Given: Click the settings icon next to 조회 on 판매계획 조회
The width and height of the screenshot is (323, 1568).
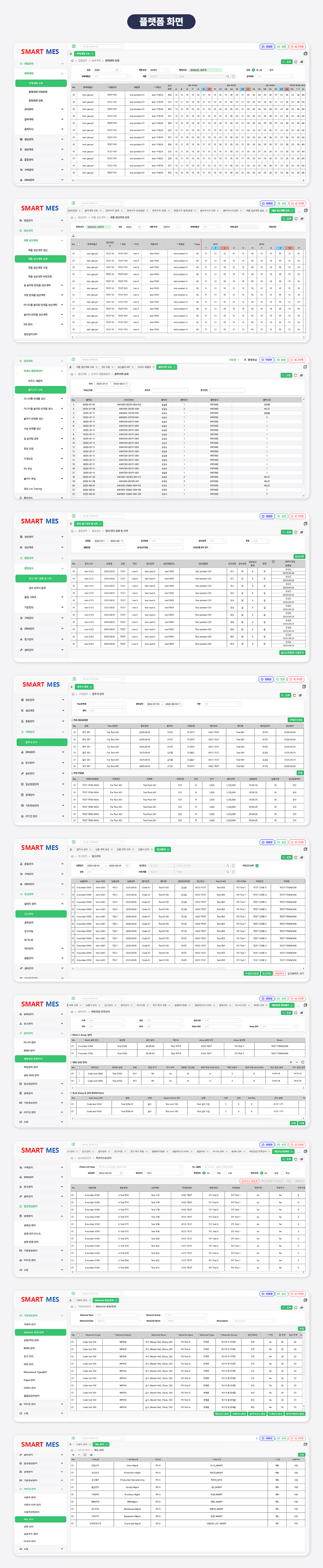Looking at the screenshot, I should (x=301, y=61).
